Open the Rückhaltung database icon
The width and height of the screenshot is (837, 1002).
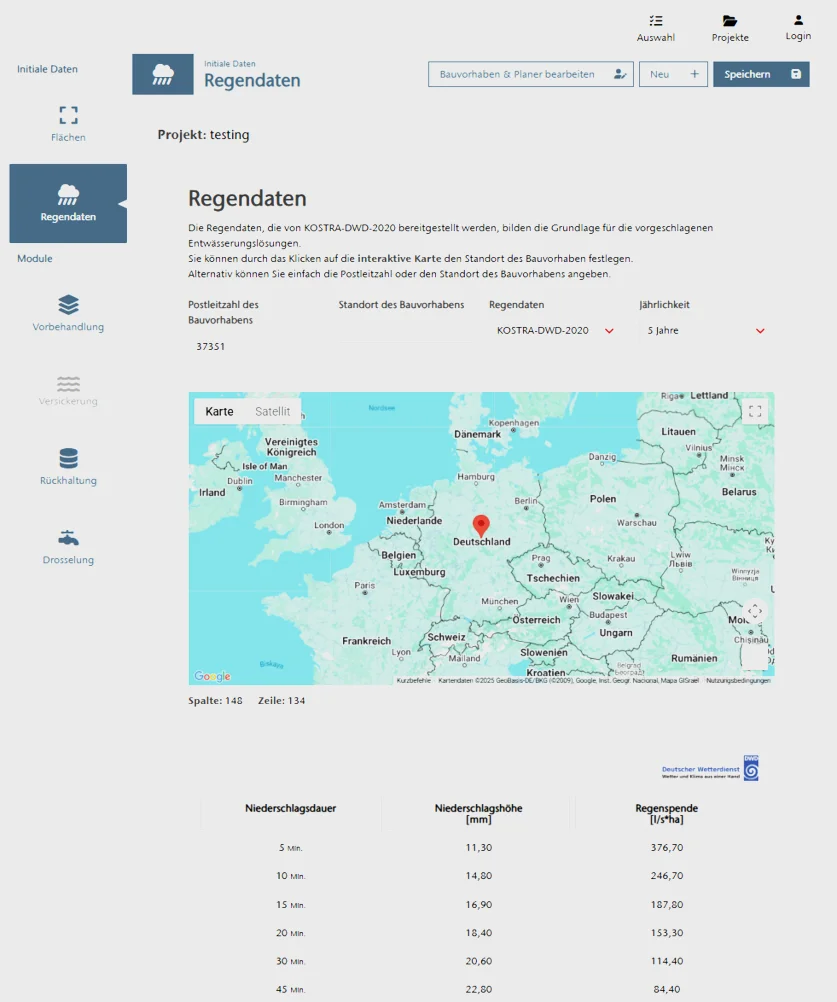pyautogui.click(x=68, y=458)
